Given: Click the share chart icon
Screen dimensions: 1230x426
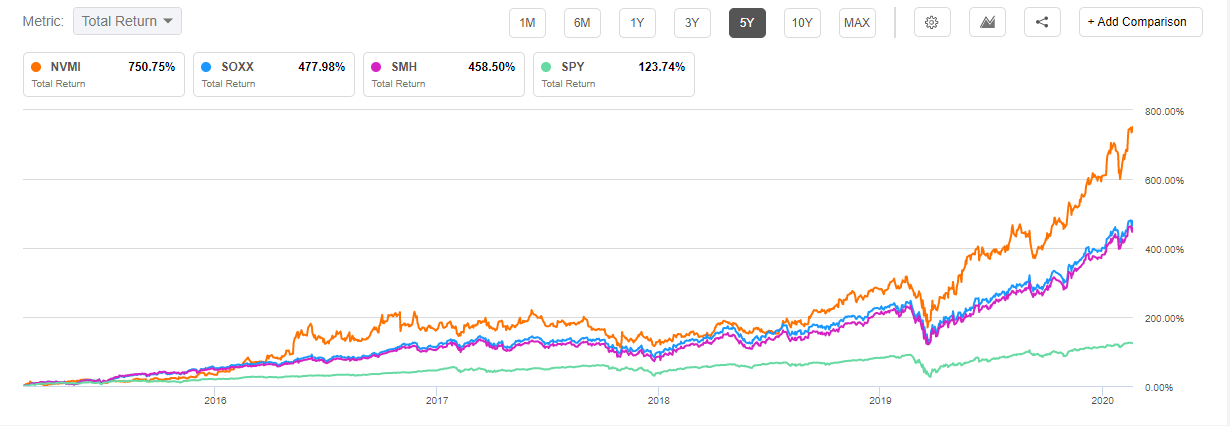Looking at the screenshot, I should point(1042,22).
